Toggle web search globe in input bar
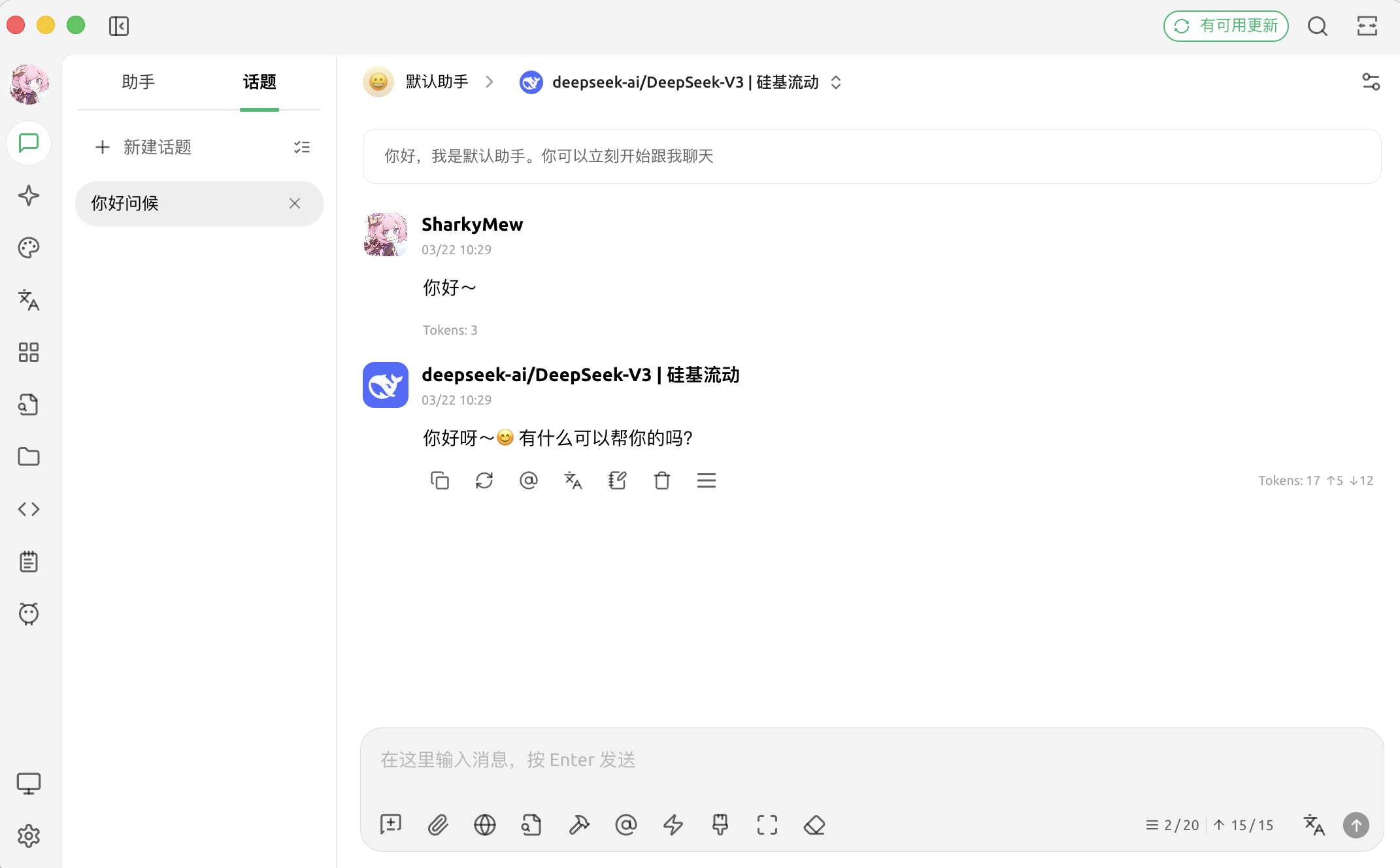The width and height of the screenshot is (1400, 868). click(x=485, y=825)
